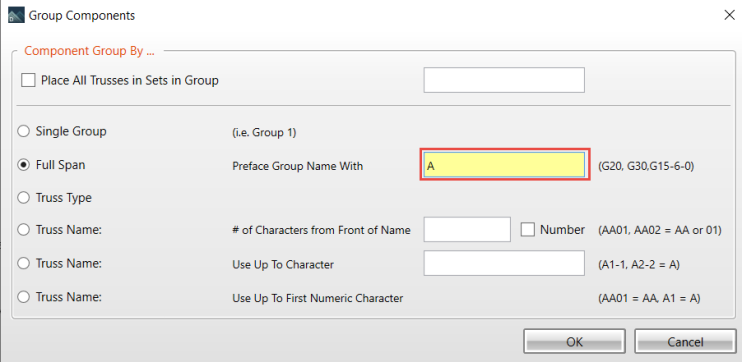The height and width of the screenshot is (362, 742).
Task: Click the Component Group By heading
Action: (89, 51)
